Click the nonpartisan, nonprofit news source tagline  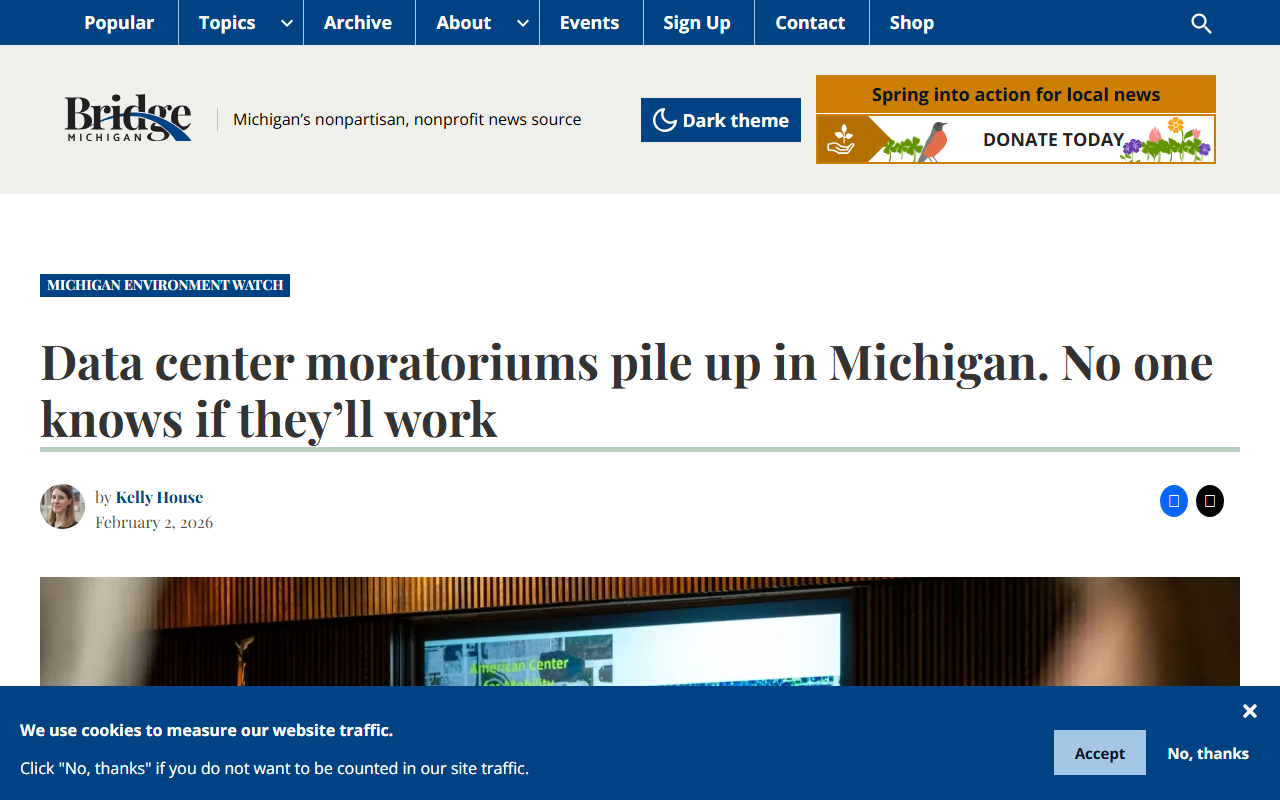(x=407, y=119)
